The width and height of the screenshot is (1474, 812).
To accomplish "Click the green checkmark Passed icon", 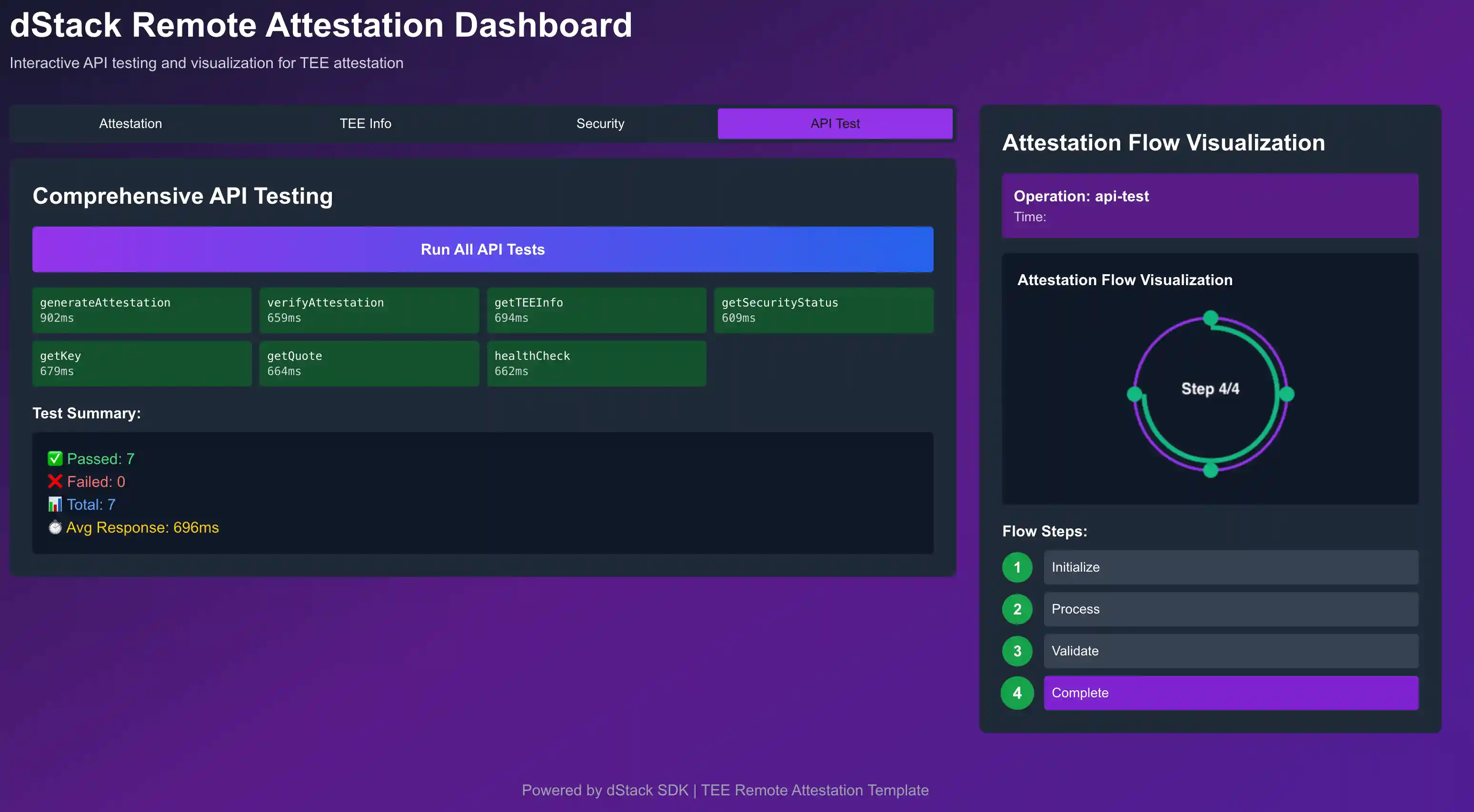I will click(x=55, y=458).
